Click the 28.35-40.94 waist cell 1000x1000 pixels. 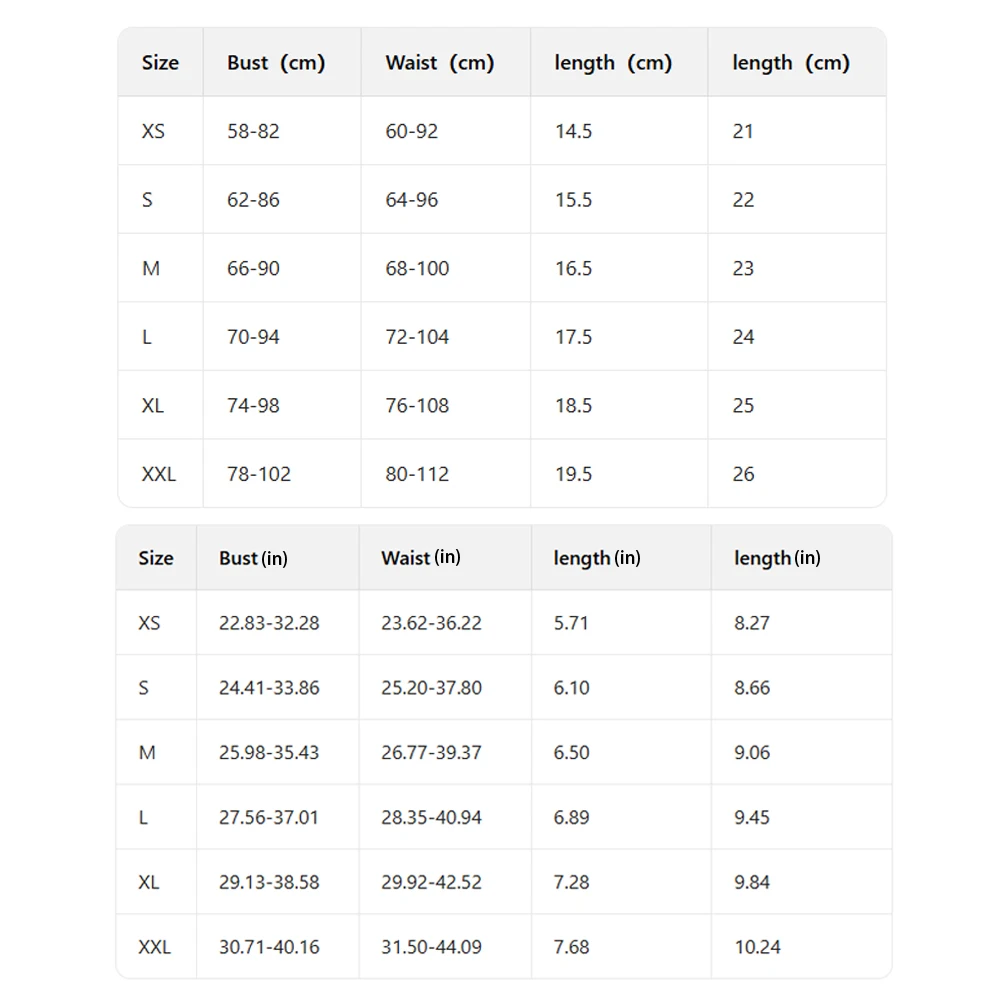click(431, 818)
